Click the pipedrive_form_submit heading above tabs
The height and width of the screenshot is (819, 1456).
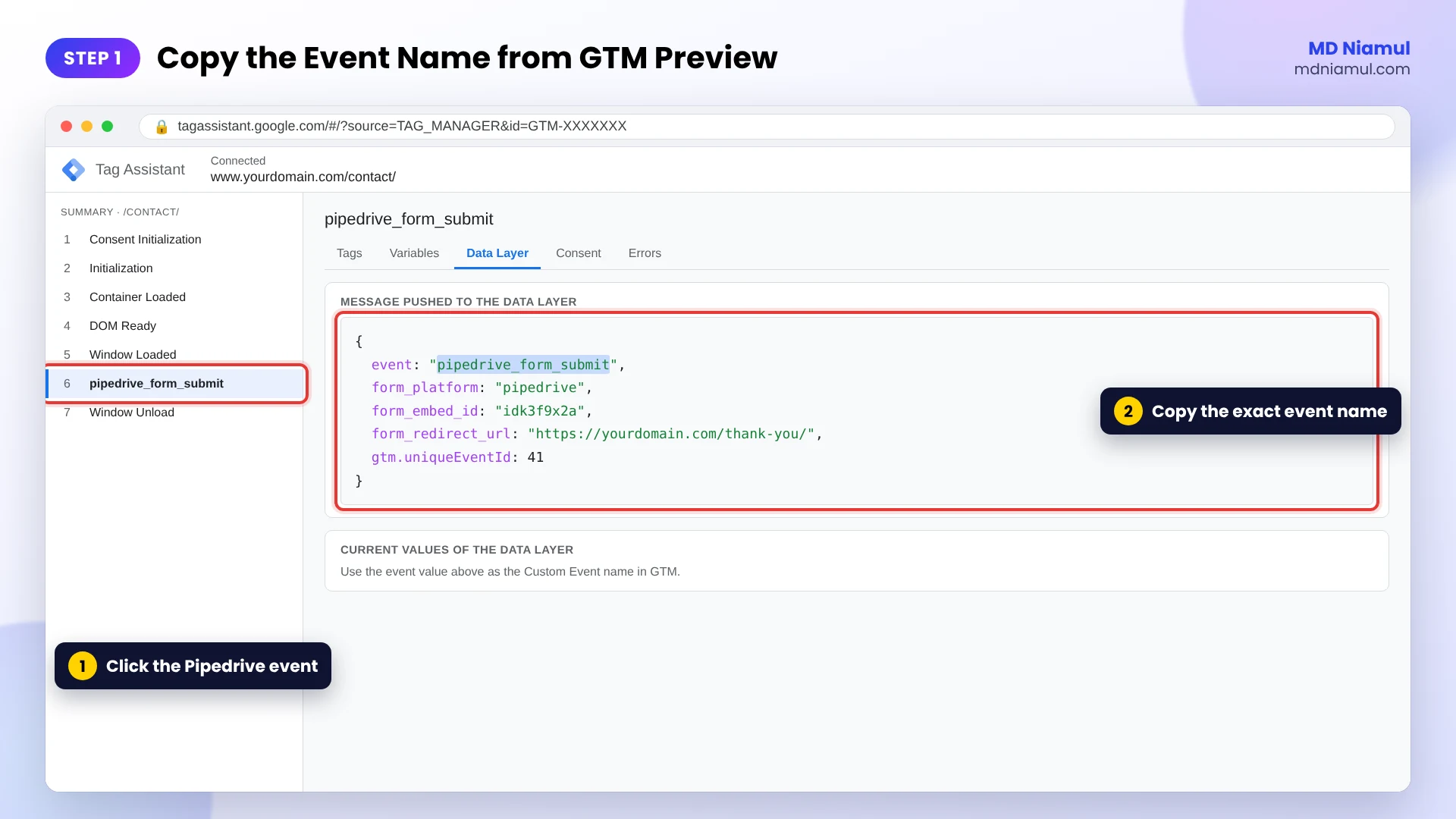tap(409, 219)
